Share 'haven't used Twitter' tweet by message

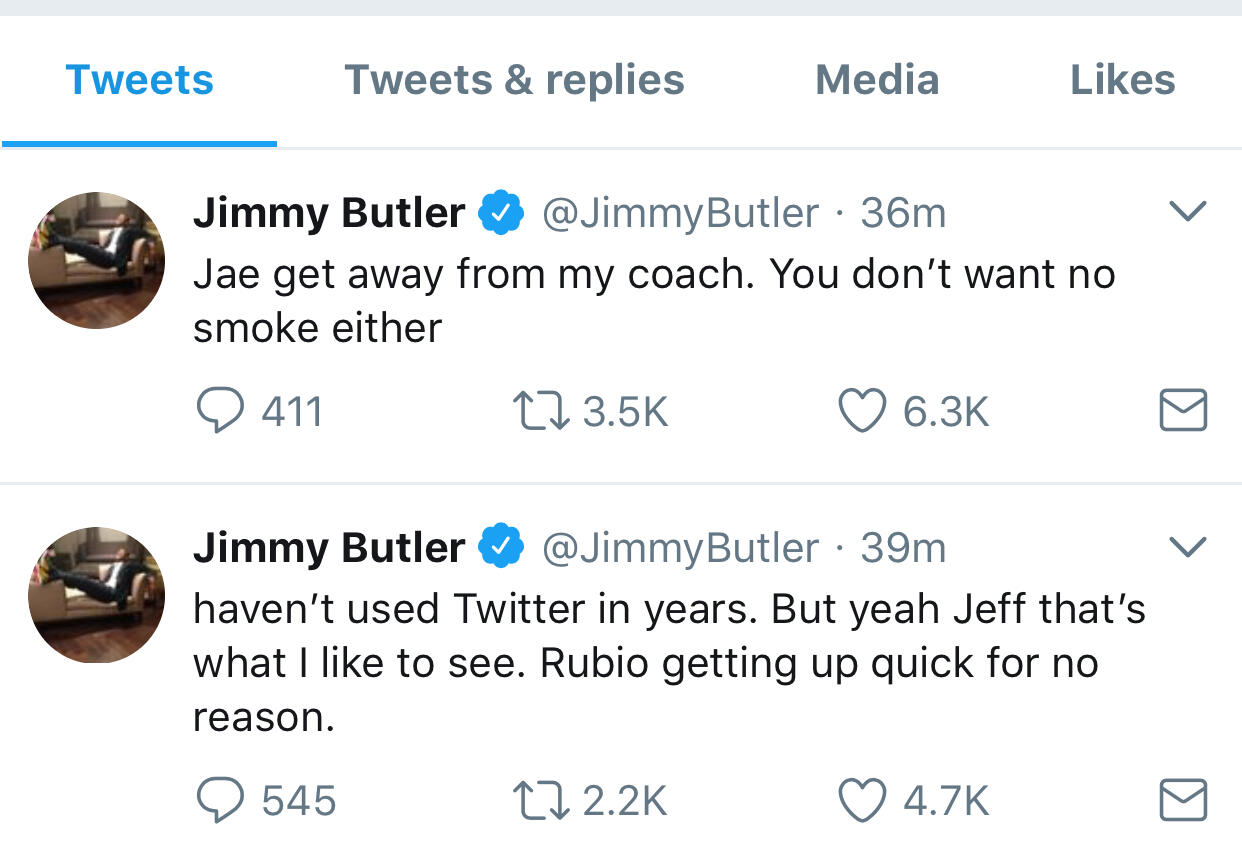pos(1183,800)
